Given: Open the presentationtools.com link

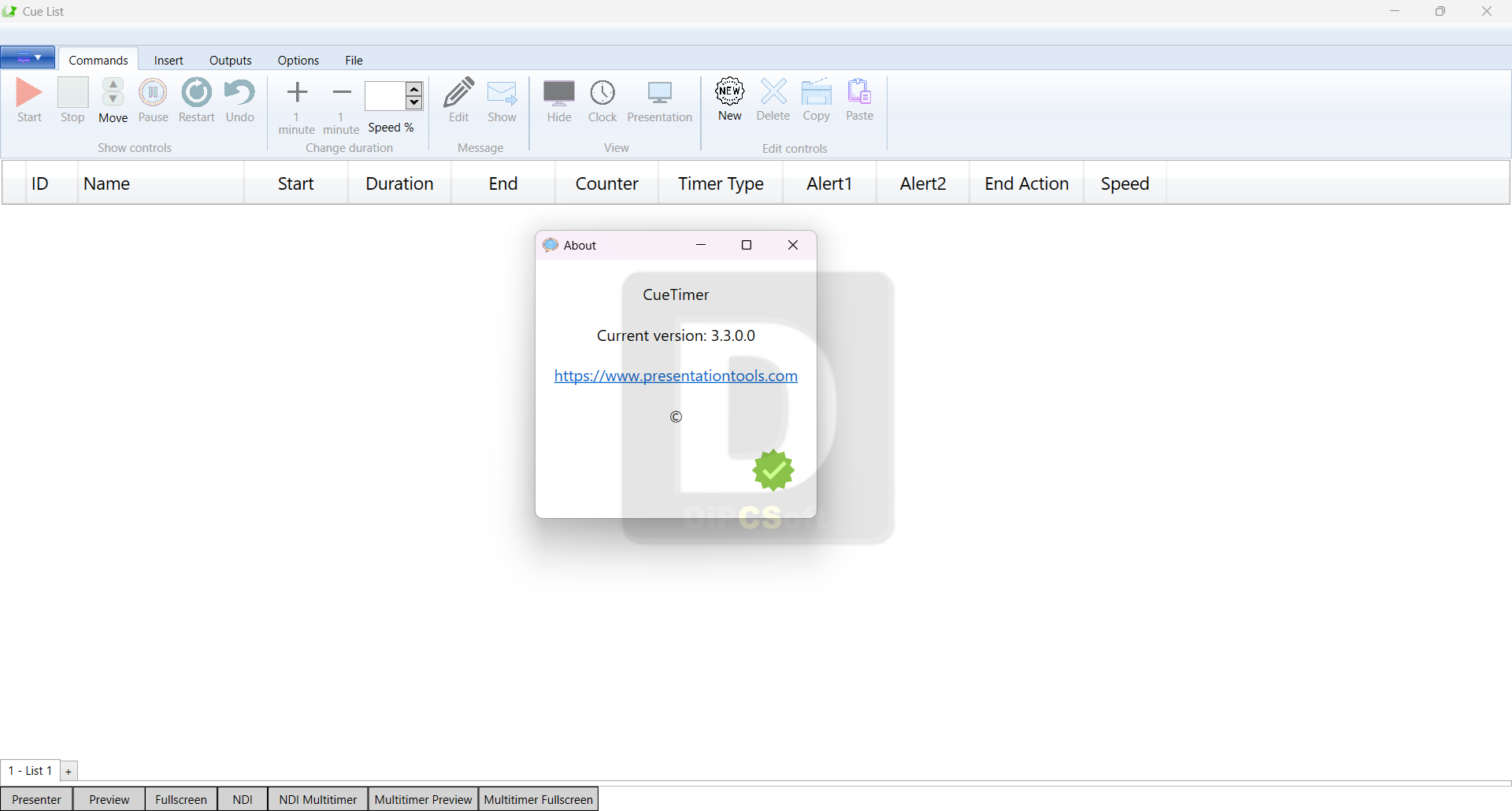Looking at the screenshot, I should 676,376.
